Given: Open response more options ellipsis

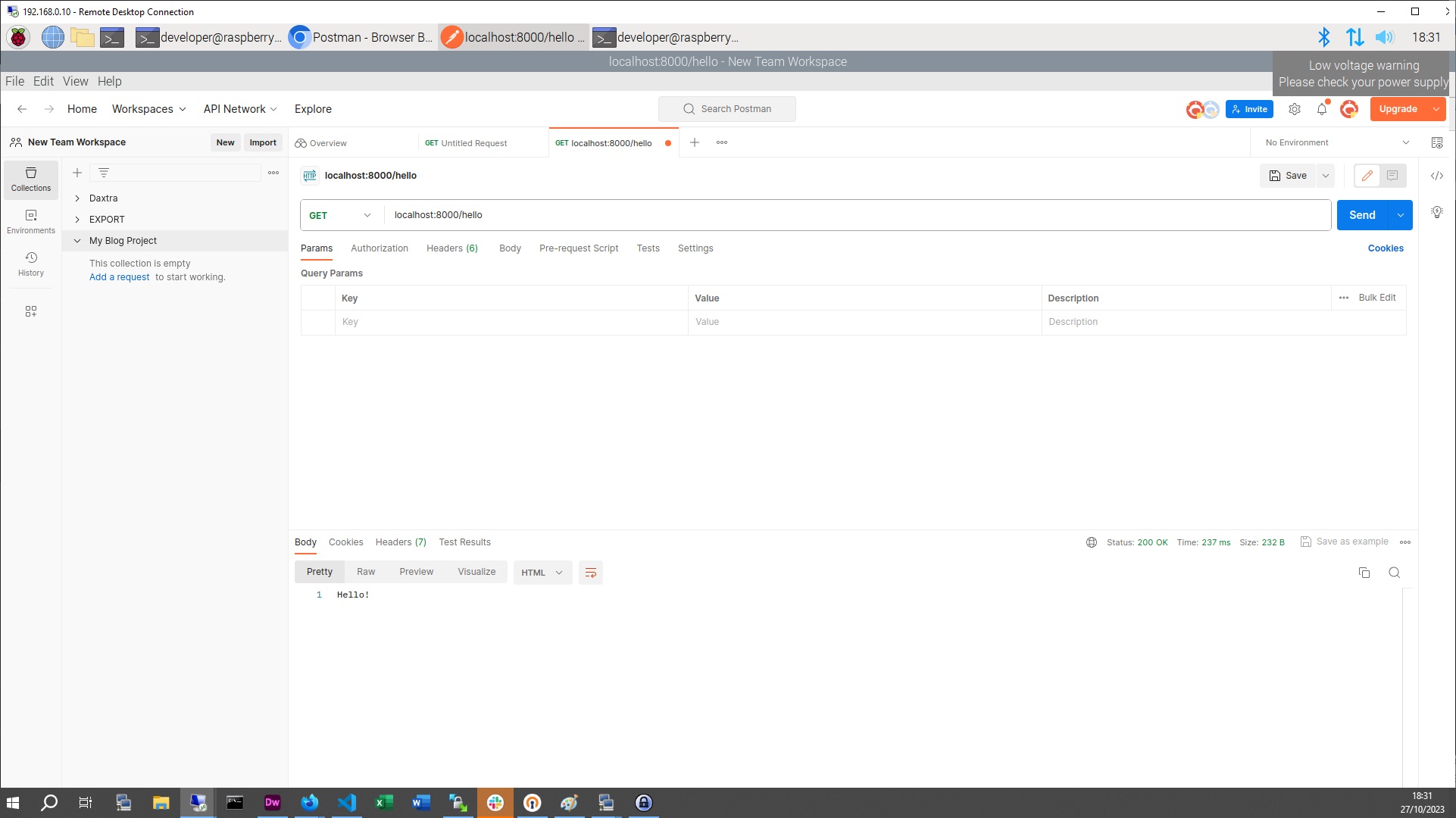Looking at the screenshot, I should click(1405, 542).
